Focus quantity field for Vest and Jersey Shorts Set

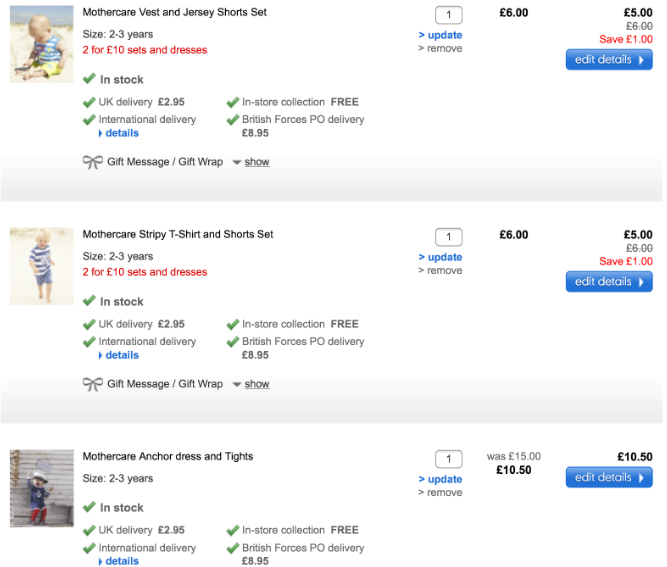click(x=449, y=15)
